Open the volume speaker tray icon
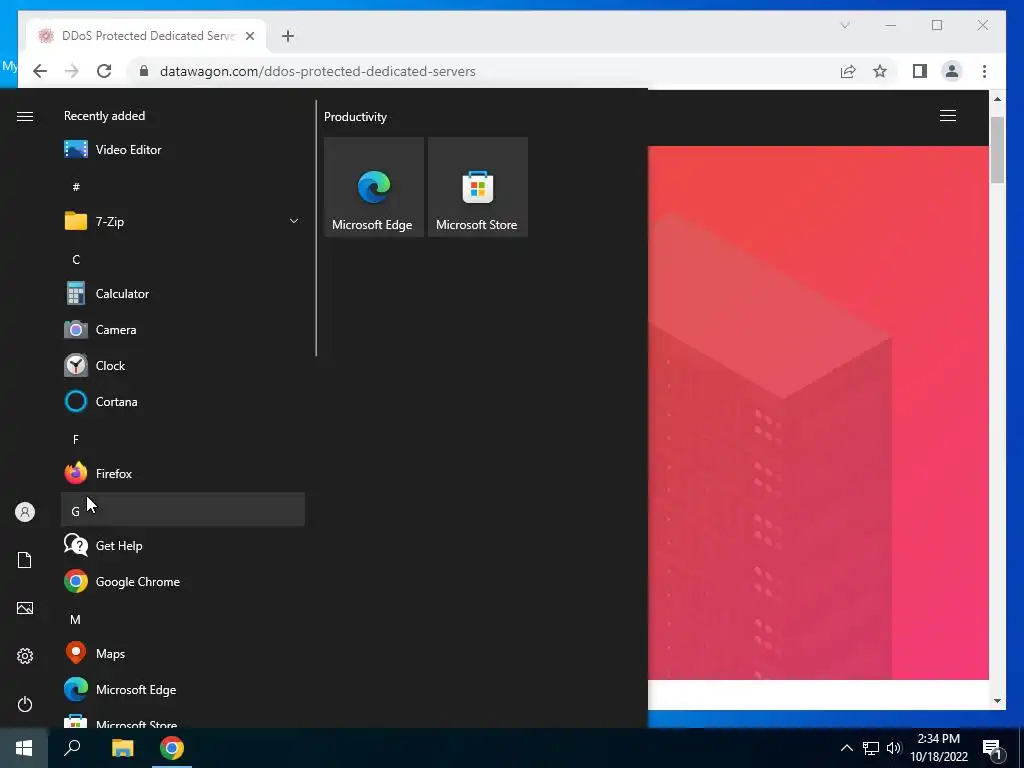Image resolution: width=1024 pixels, height=768 pixels. (x=894, y=748)
